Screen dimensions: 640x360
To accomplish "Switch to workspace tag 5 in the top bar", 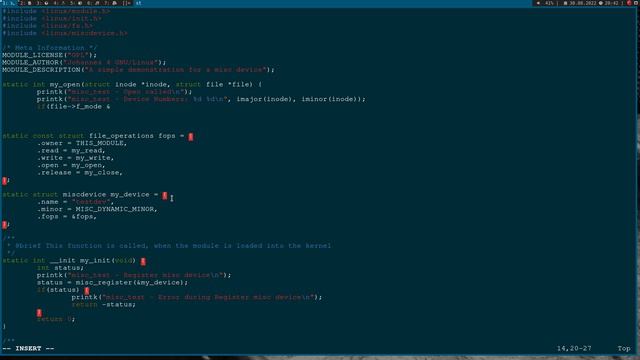I will (x=76, y=3).
